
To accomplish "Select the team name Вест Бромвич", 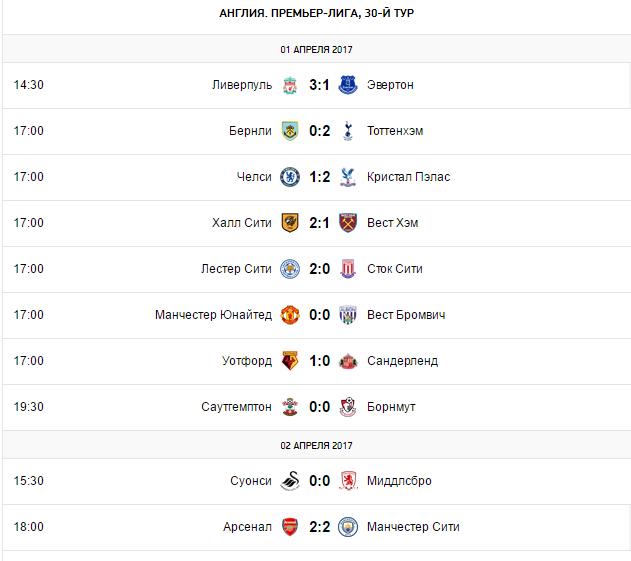I will [x=406, y=315].
